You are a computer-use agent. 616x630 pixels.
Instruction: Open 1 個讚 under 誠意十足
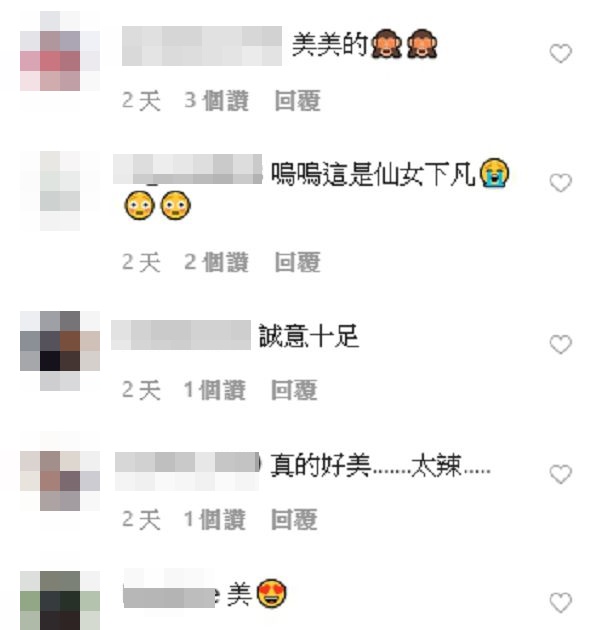click(215, 390)
